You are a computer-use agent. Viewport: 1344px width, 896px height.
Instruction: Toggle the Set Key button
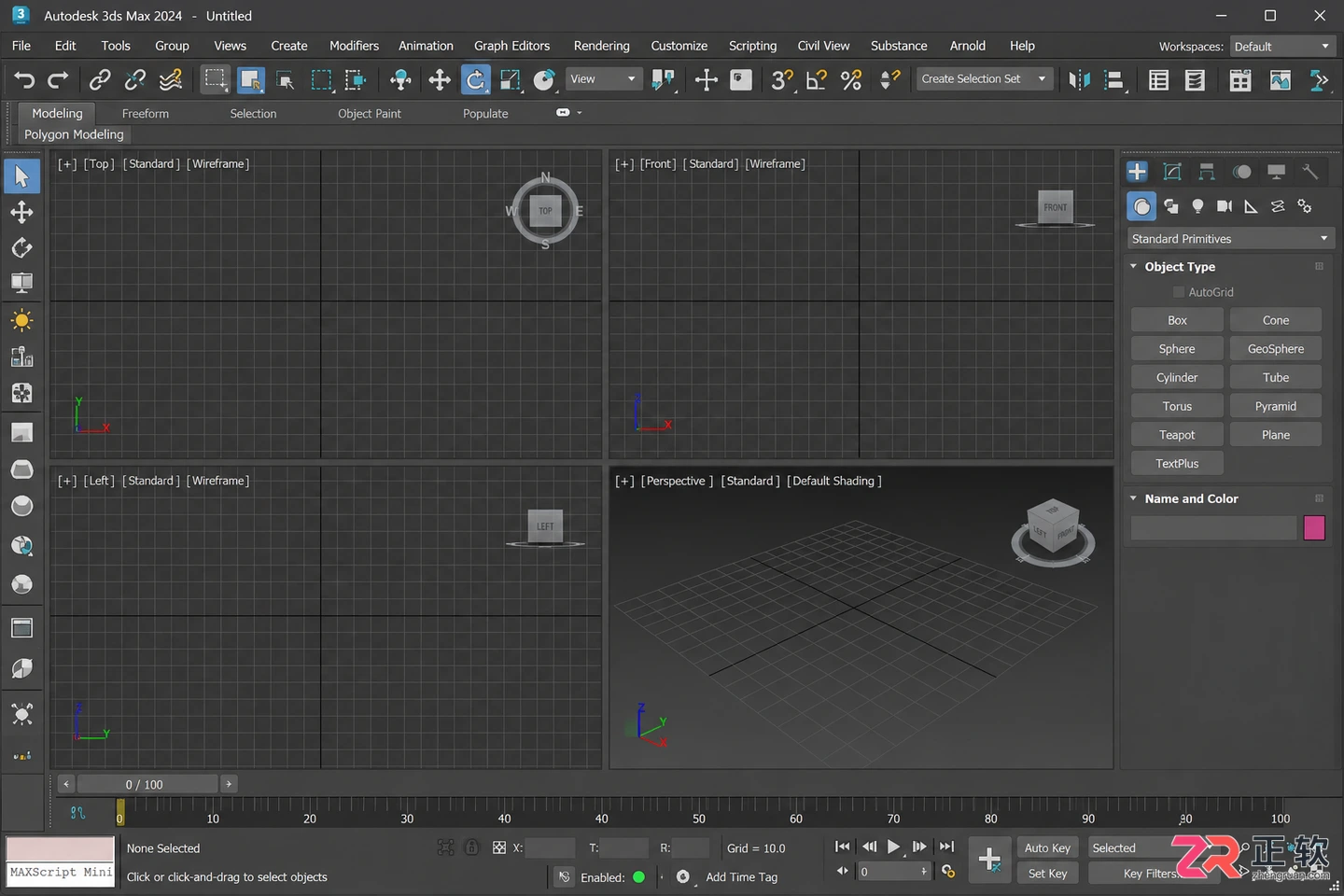click(x=1047, y=874)
